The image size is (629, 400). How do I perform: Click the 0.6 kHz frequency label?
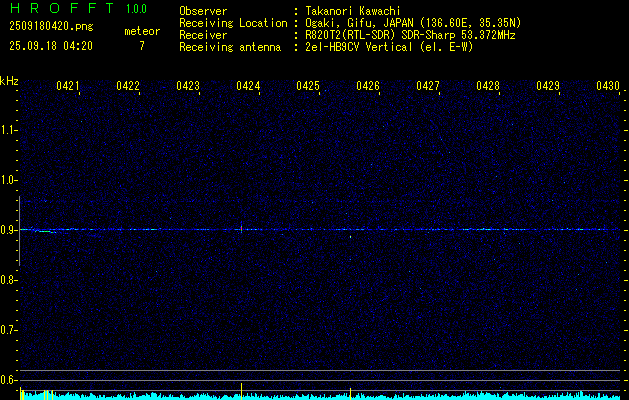coord(8,380)
